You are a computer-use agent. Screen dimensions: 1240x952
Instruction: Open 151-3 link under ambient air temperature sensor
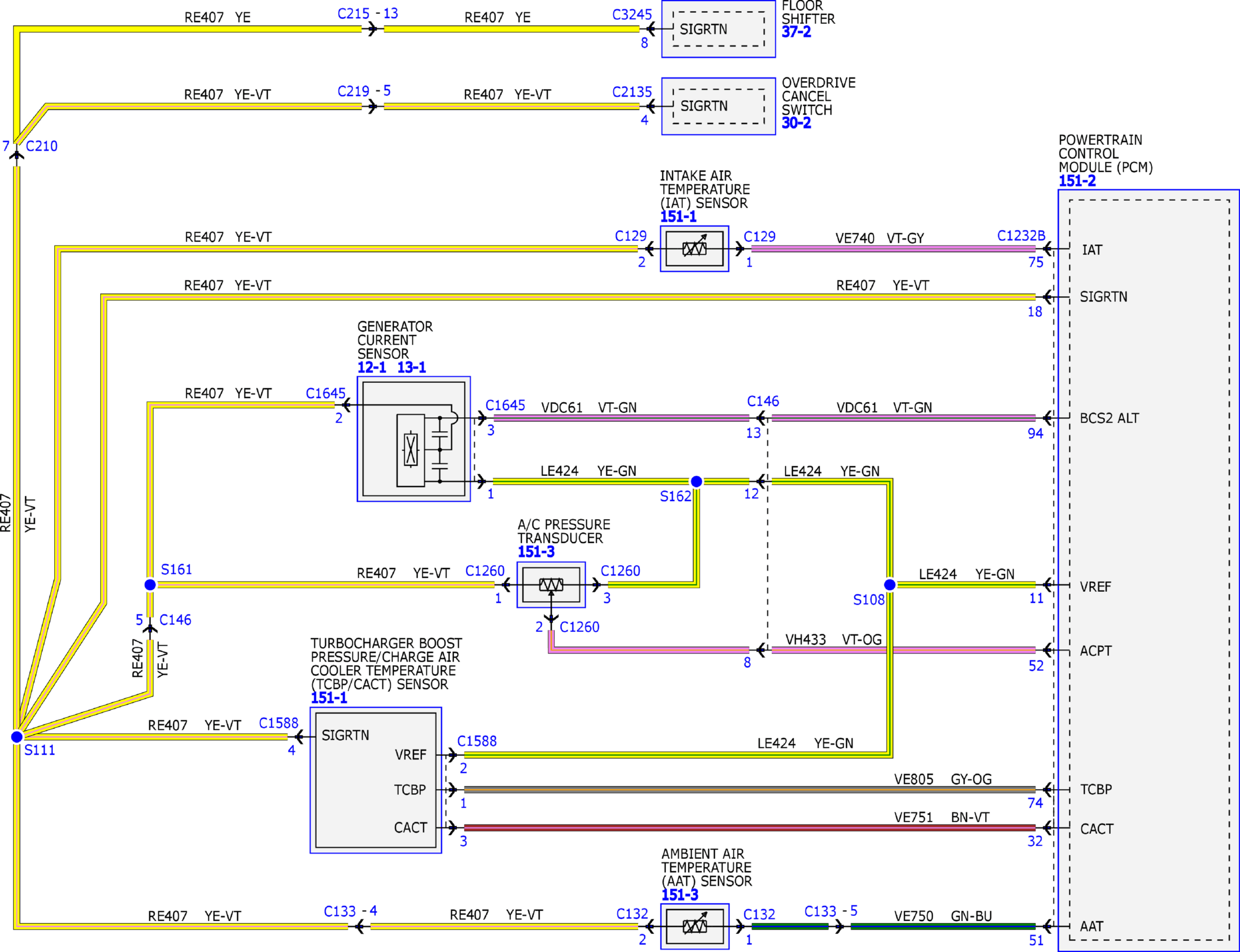(679, 896)
